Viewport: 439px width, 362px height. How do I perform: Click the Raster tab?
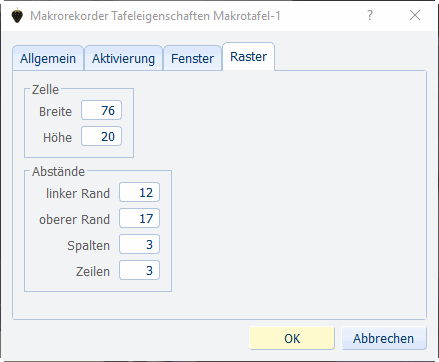249,57
